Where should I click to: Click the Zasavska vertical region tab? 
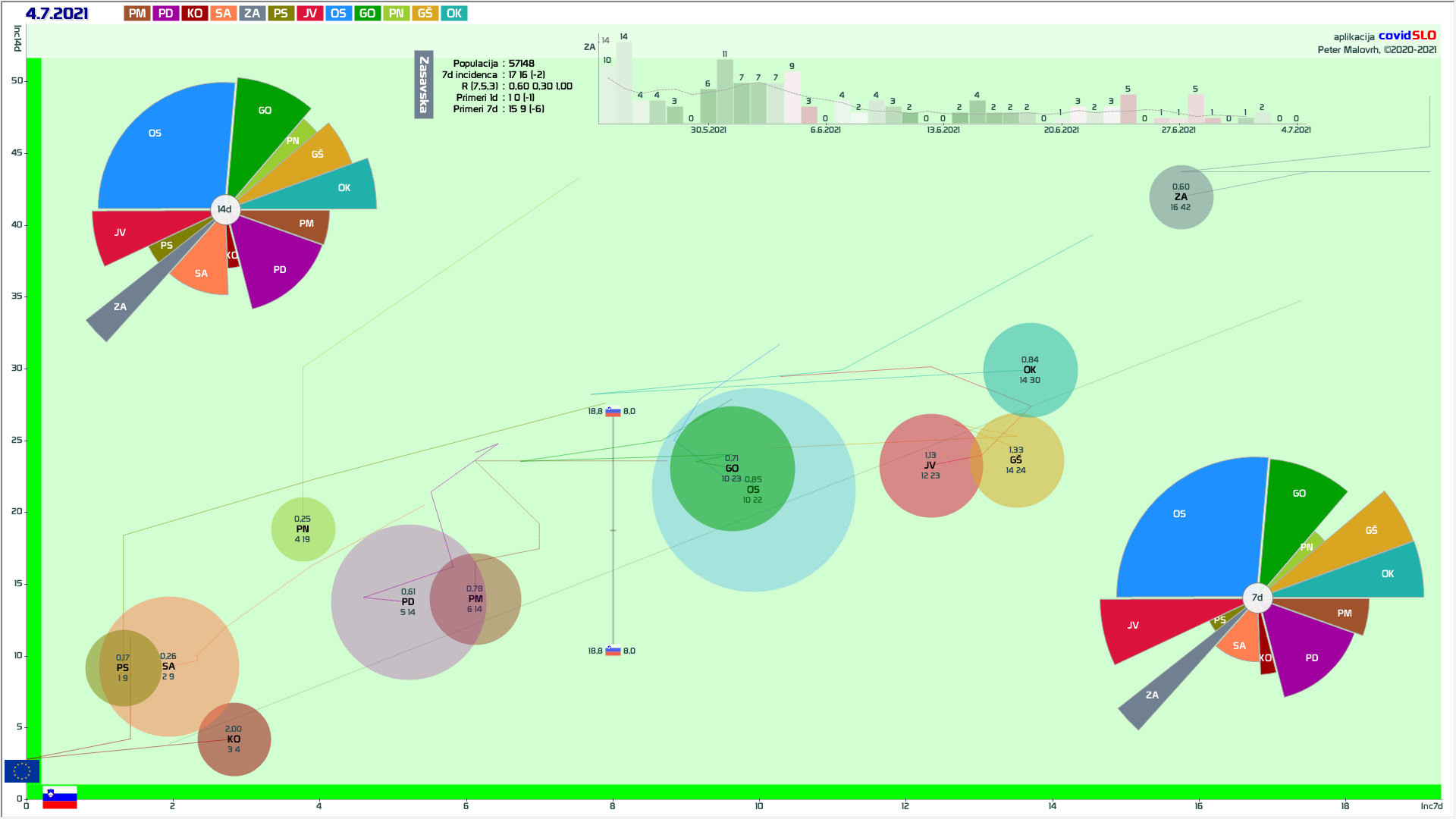[x=423, y=85]
